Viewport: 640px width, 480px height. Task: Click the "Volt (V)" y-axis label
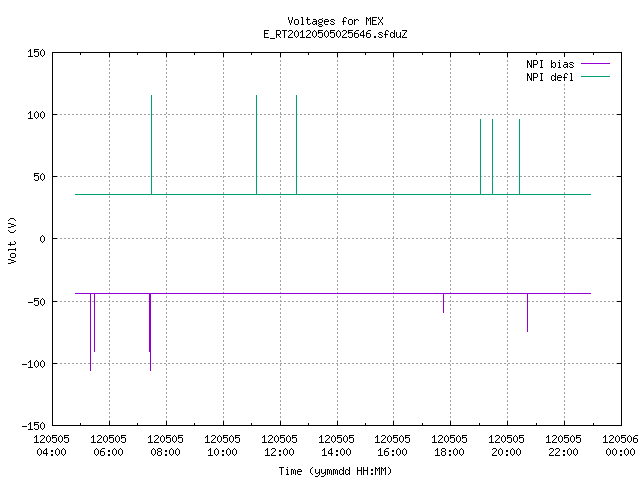[12, 240]
